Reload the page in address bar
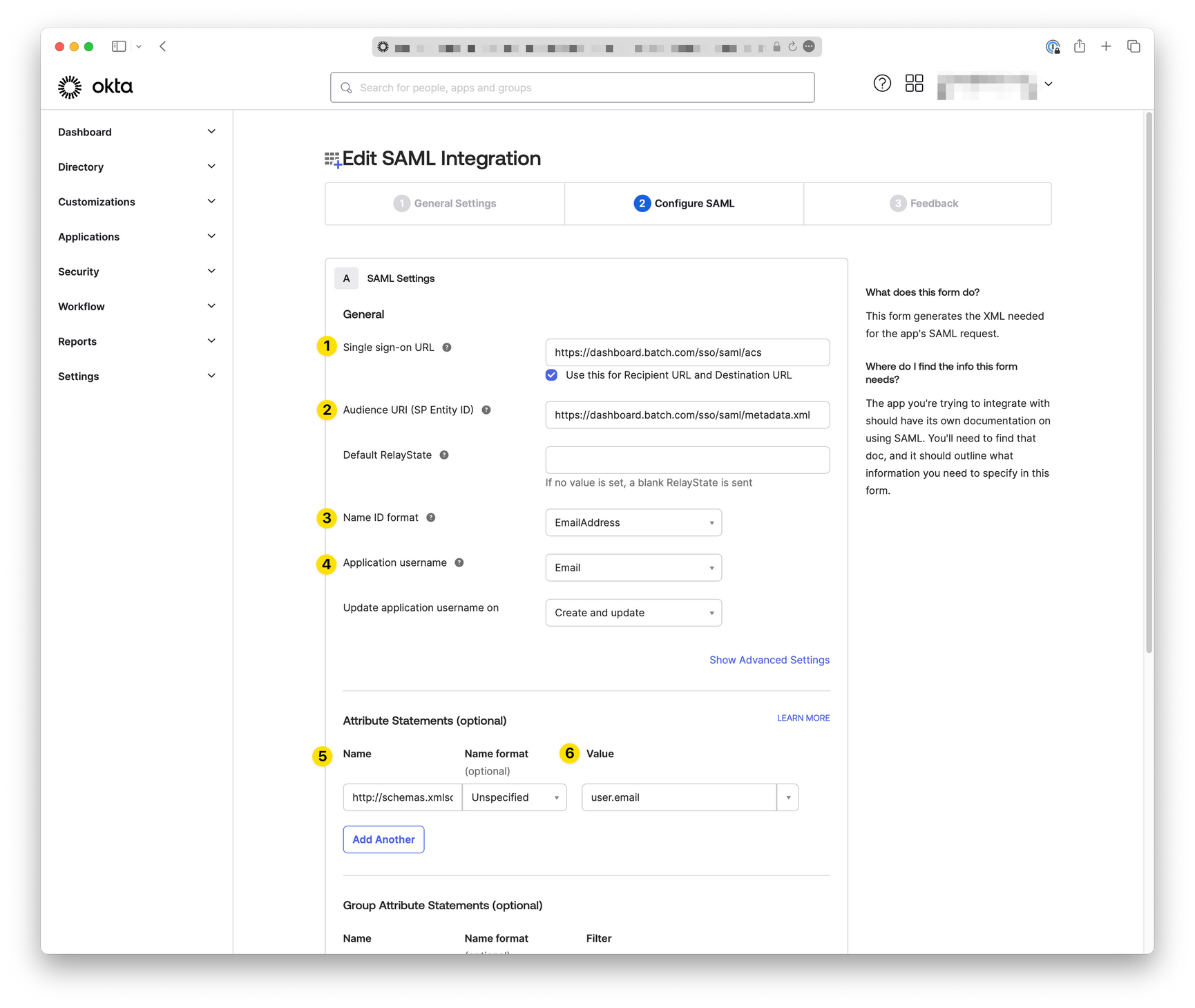 pos(792,46)
